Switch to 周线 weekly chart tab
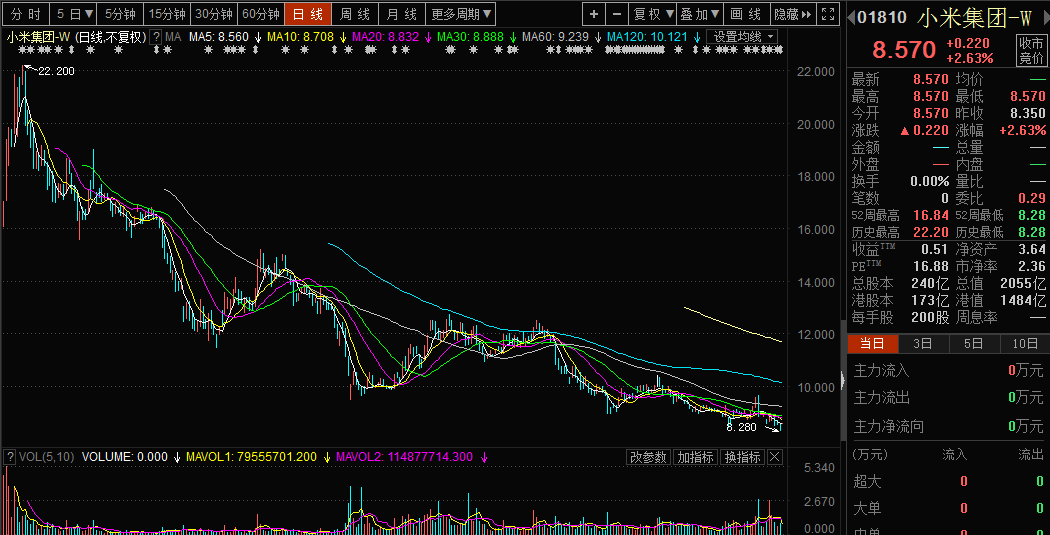Image resolution: width=1050 pixels, height=535 pixels. [x=355, y=14]
